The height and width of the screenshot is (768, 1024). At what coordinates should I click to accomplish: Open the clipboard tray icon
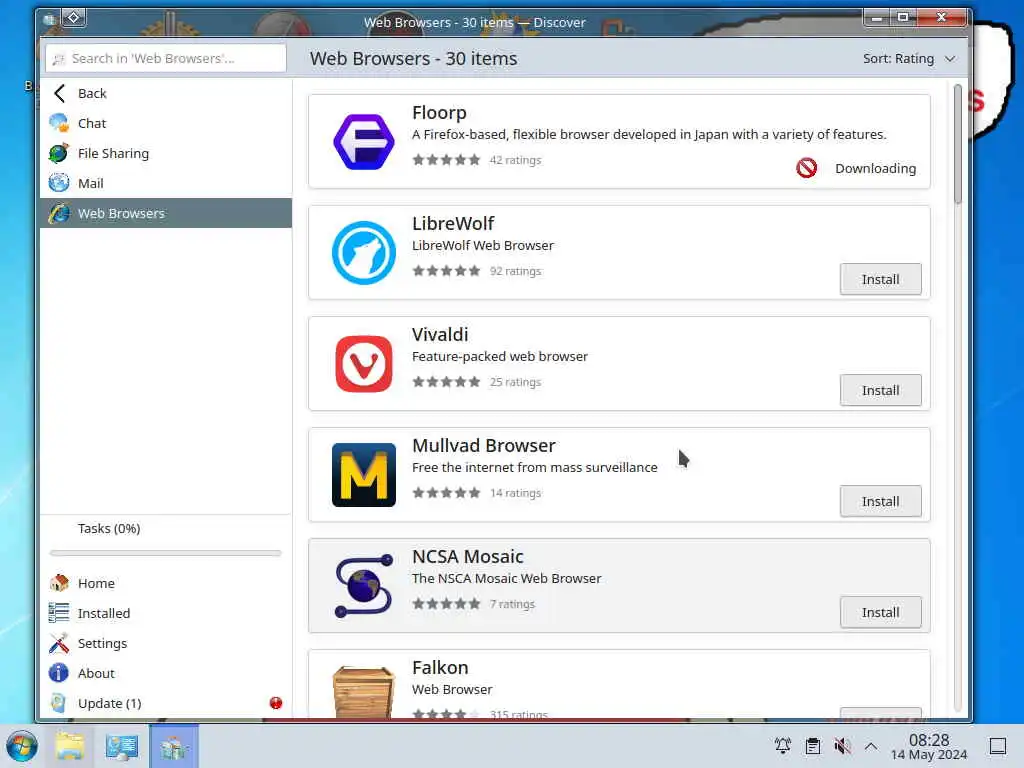point(812,745)
